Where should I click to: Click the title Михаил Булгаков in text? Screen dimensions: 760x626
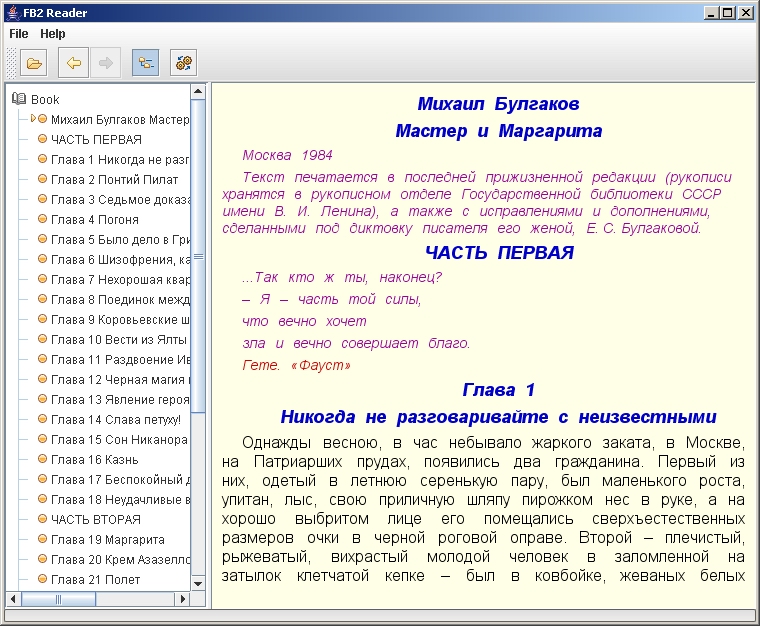[x=498, y=104]
